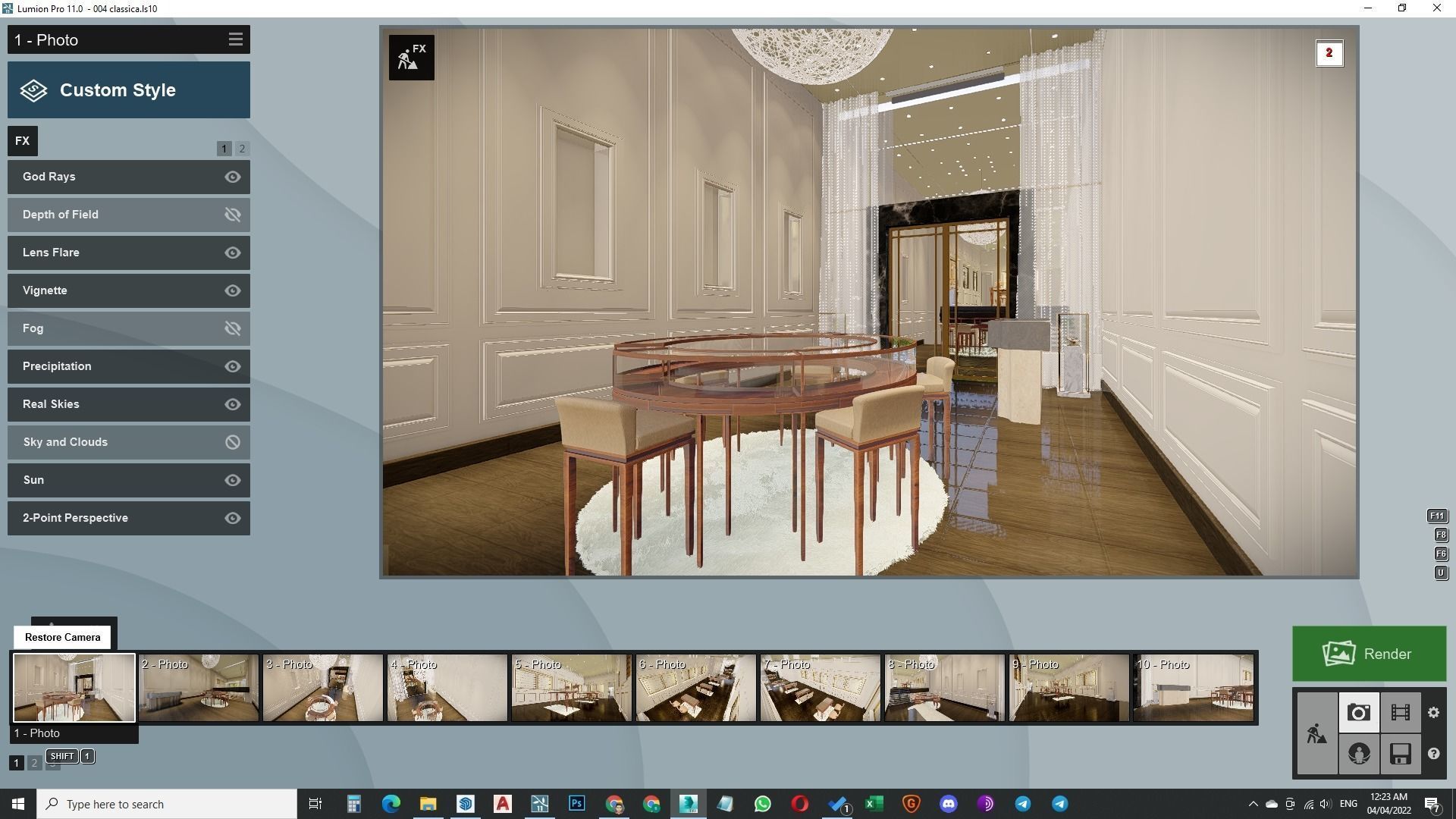
Task: Open the Vignette effect settings
Action: coord(129,290)
